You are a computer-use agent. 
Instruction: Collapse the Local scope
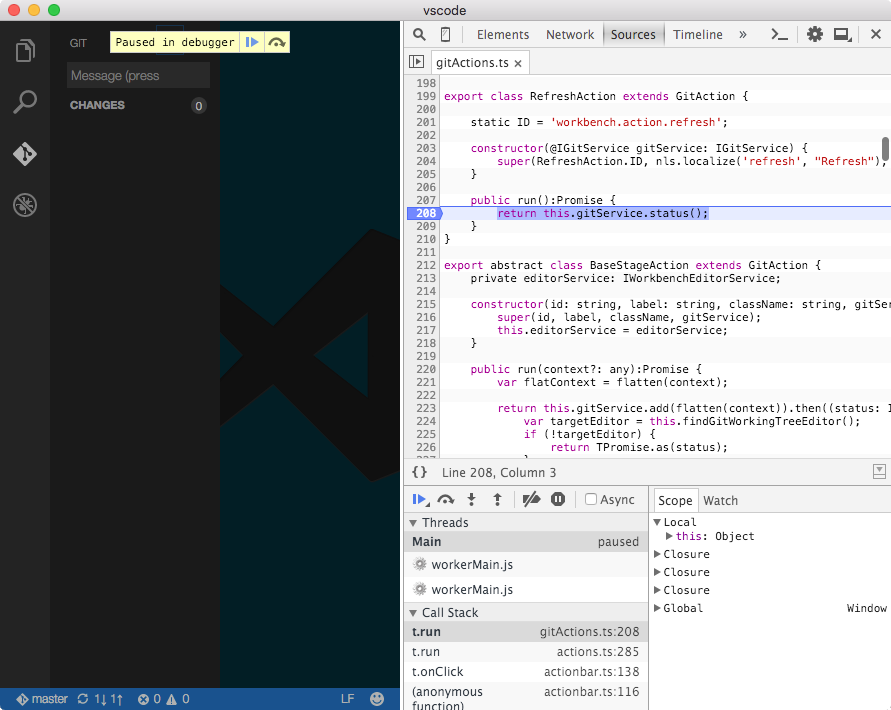point(657,522)
